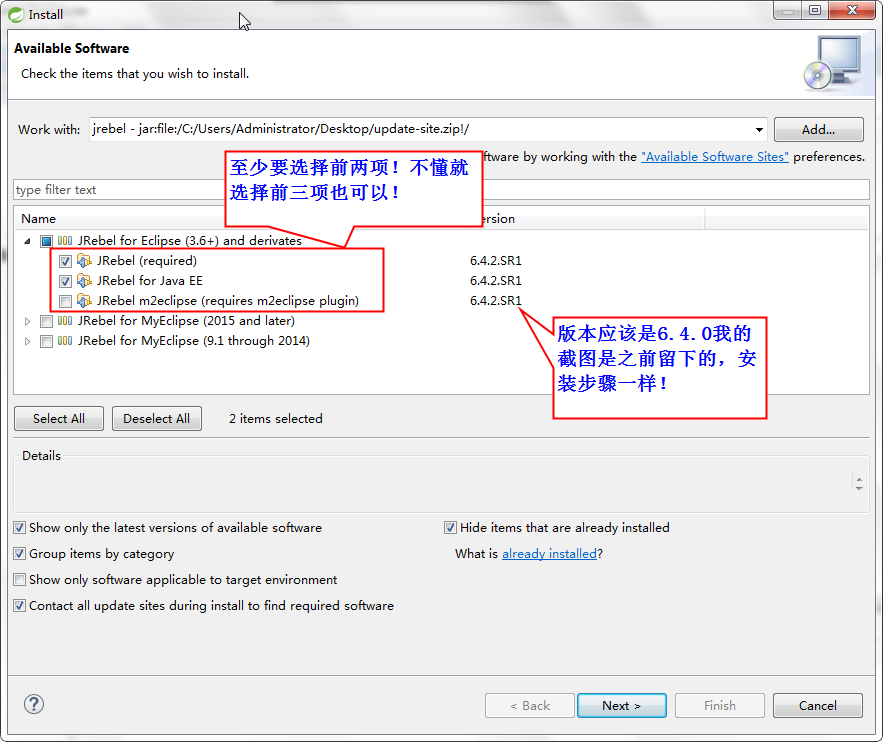Click the JRebel m2eclipse plugin icon
883x742 pixels.
coord(84,301)
